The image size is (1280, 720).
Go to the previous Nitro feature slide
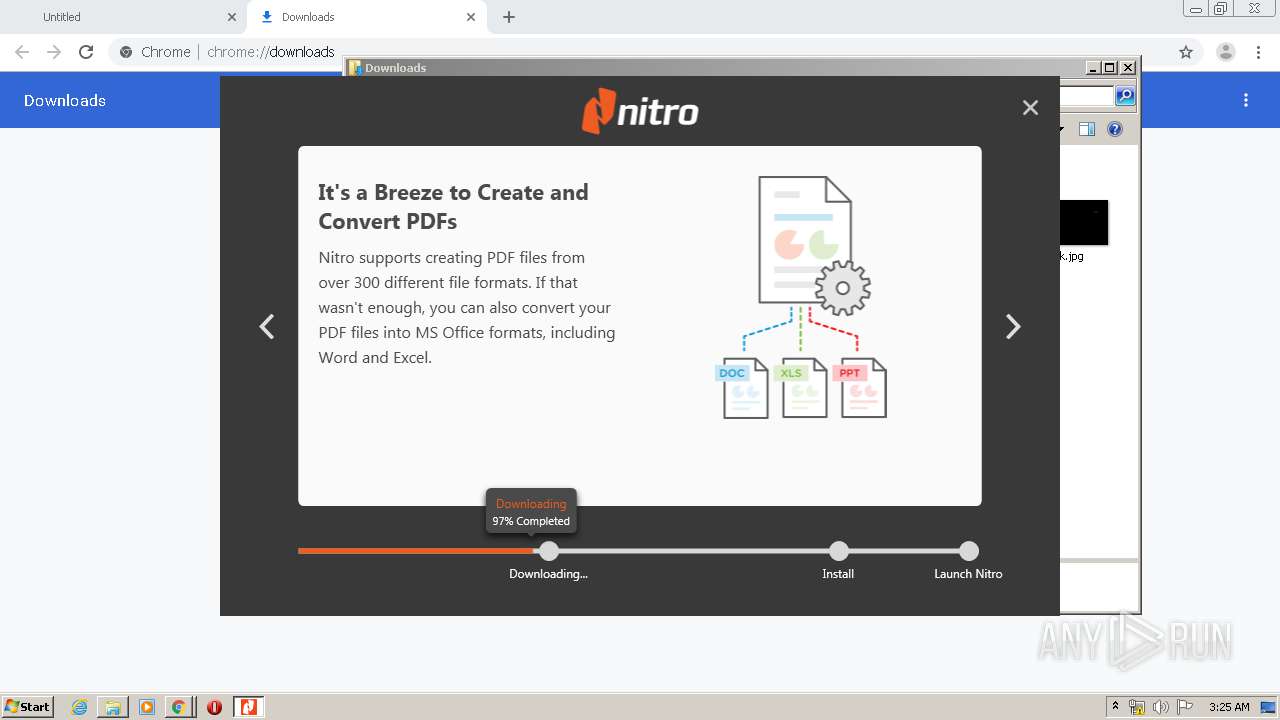tap(267, 326)
